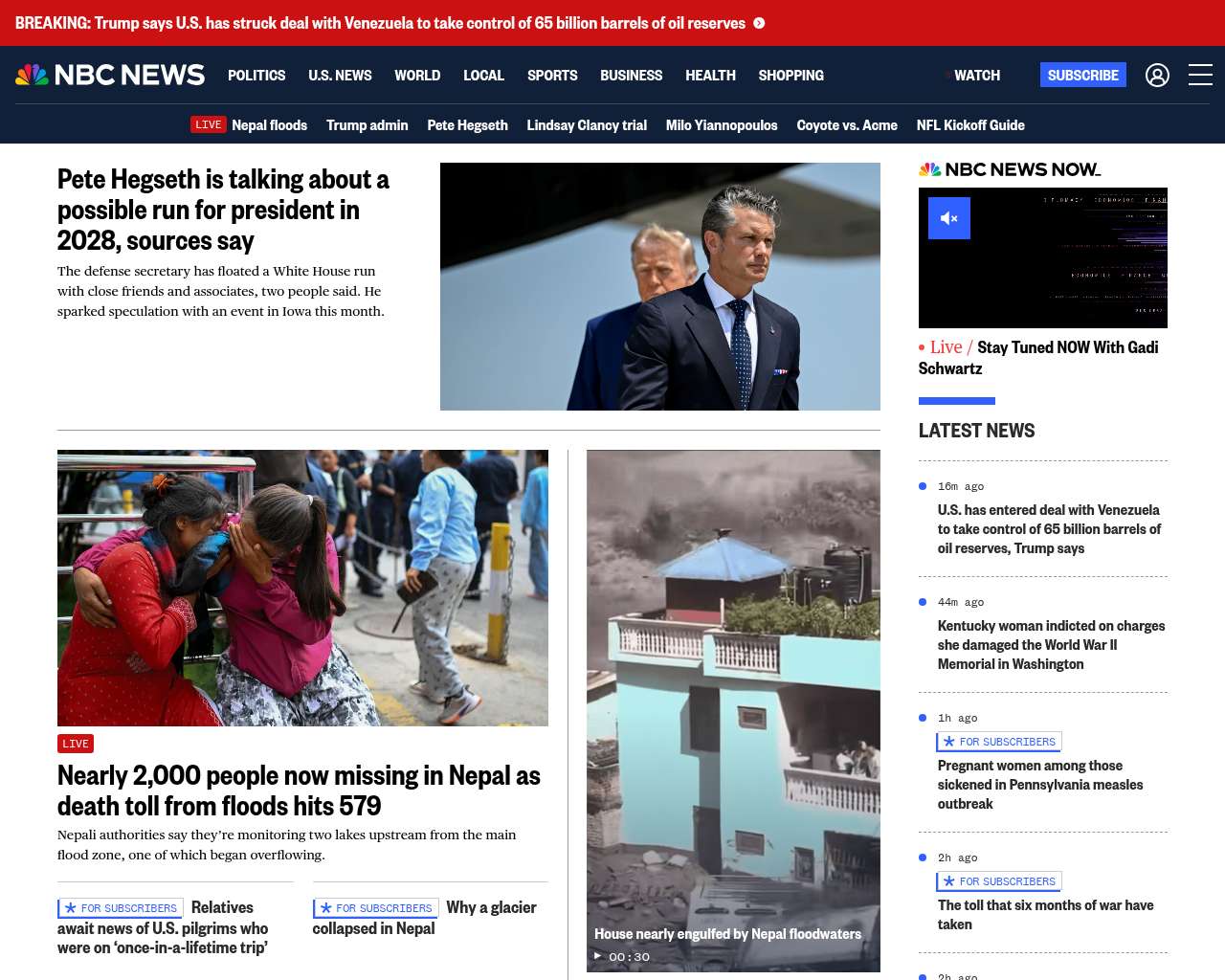Open the six months of war story
This screenshot has height=980, width=1225.
1045,915
